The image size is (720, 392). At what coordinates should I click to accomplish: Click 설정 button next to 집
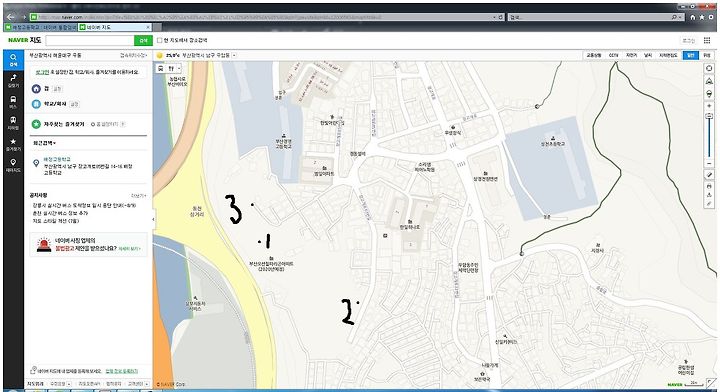pyautogui.click(x=57, y=89)
